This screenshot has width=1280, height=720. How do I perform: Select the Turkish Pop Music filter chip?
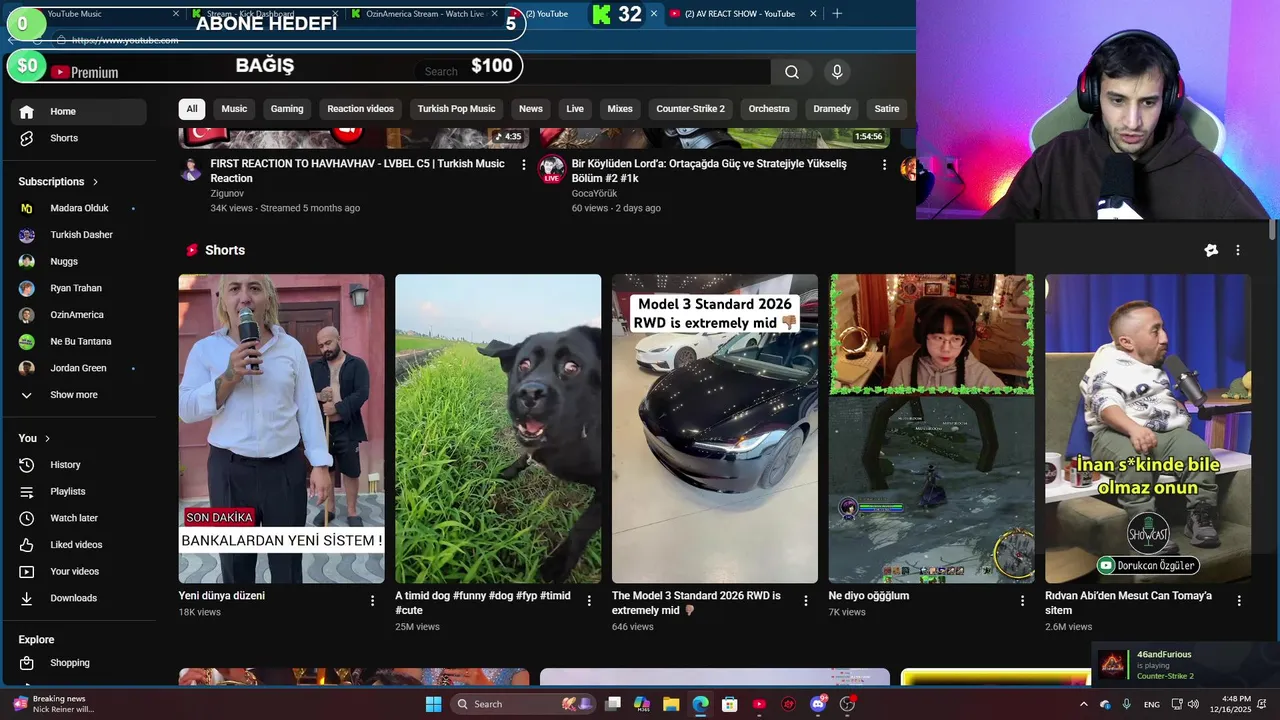pos(456,109)
